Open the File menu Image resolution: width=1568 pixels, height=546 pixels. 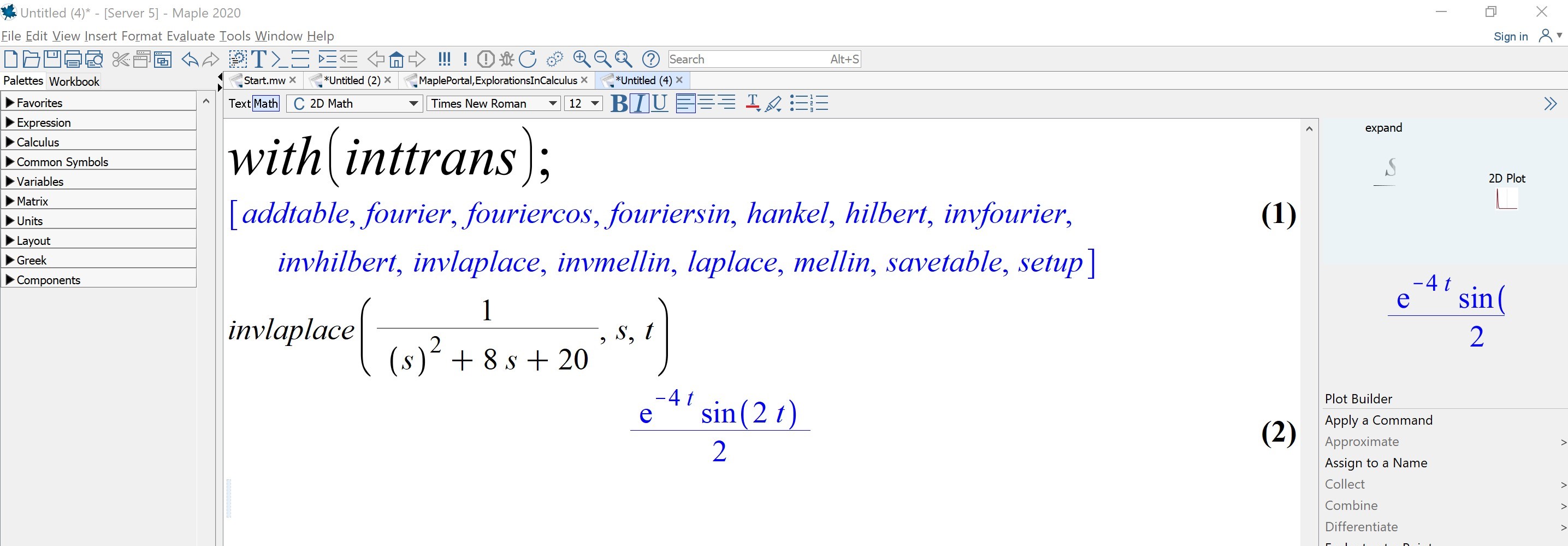click(11, 36)
